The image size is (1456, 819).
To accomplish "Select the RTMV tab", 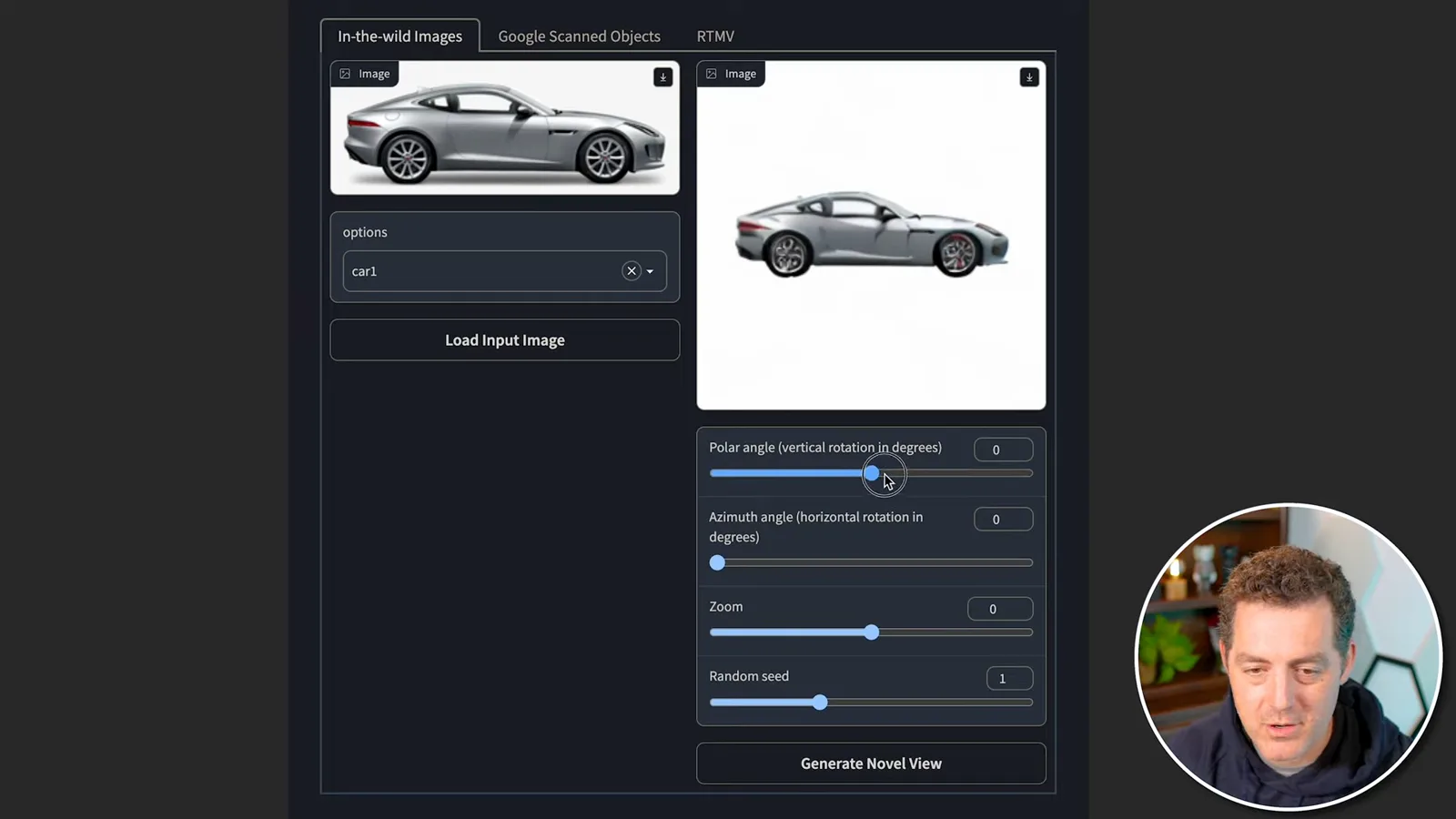I will pyautogui.click(x=715, y=36).
